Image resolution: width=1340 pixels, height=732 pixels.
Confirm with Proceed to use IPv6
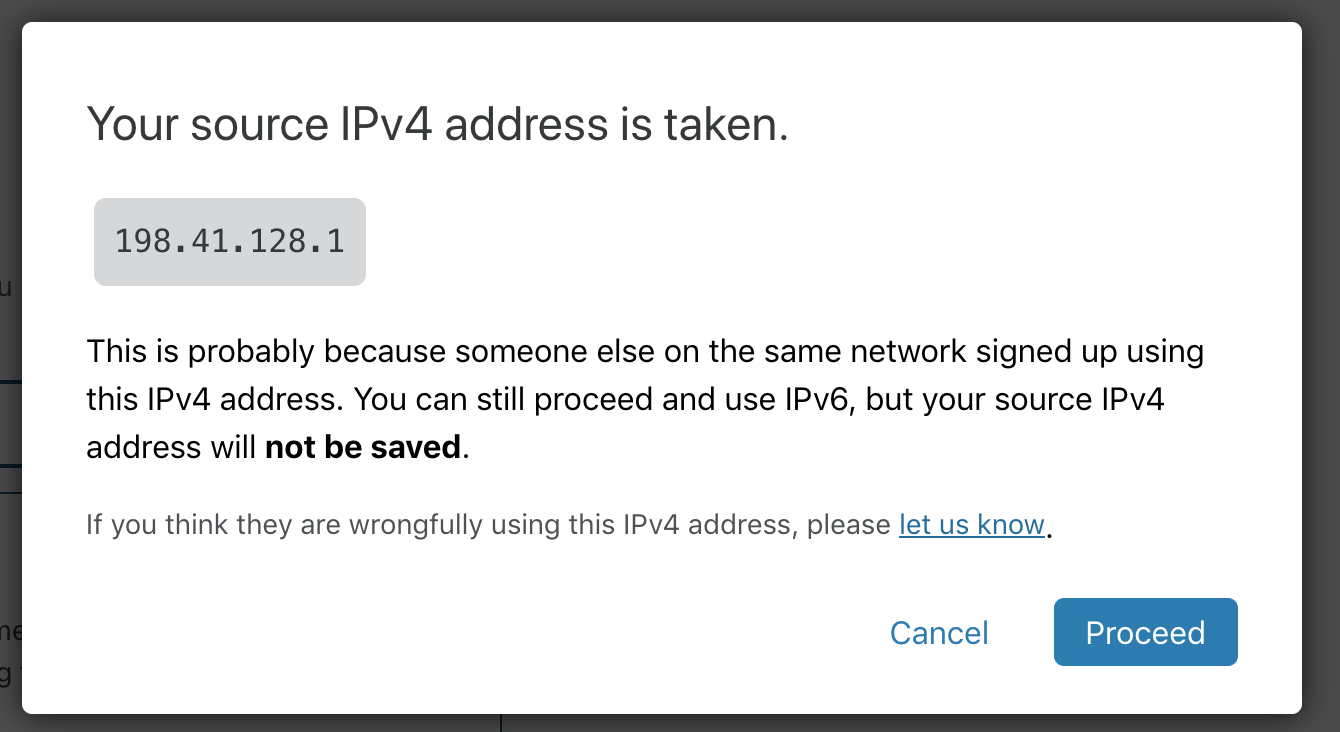pyautogui.click(x=1145, y=632)
